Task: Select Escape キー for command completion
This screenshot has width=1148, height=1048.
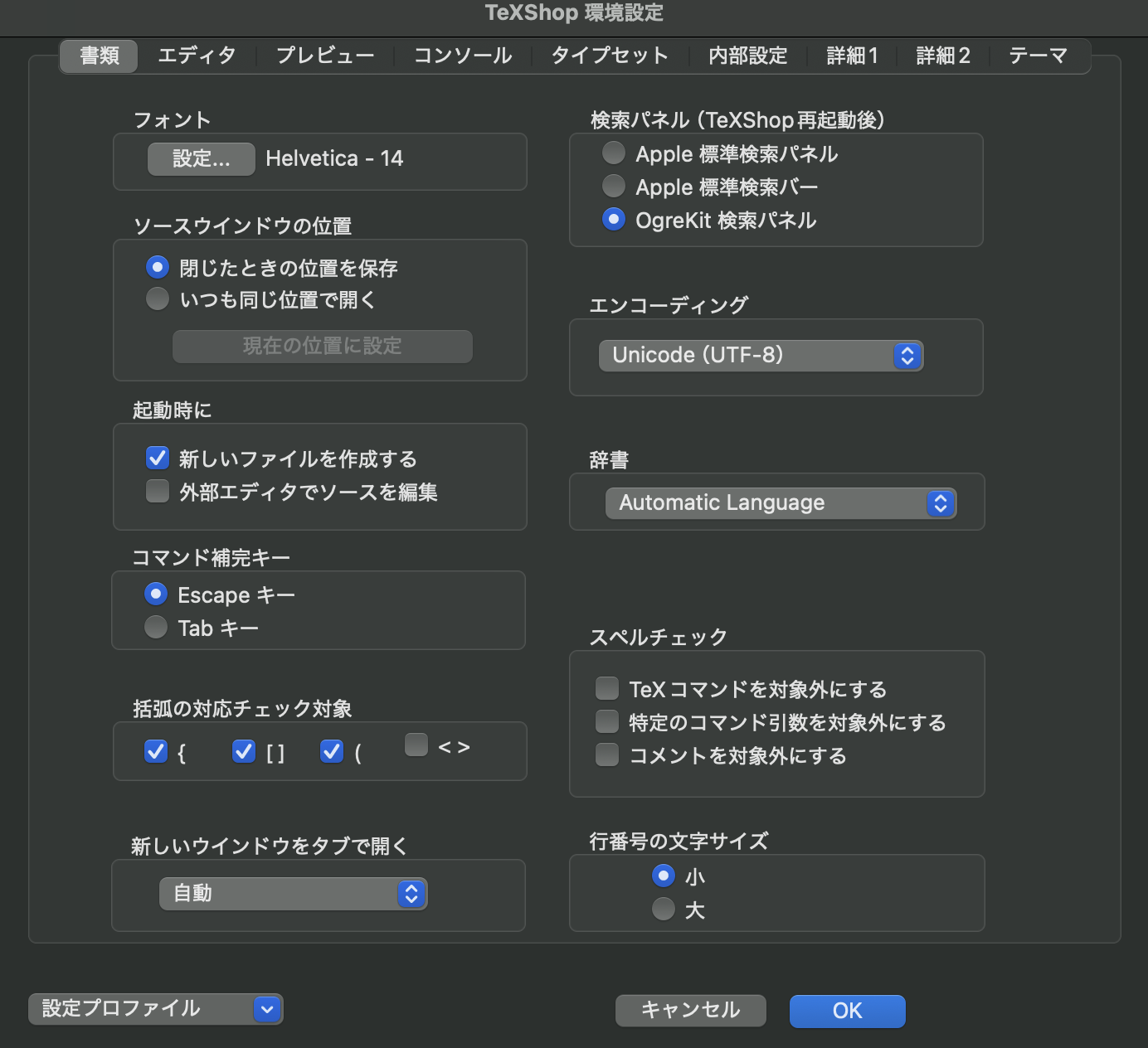Action: click(156, 594)
